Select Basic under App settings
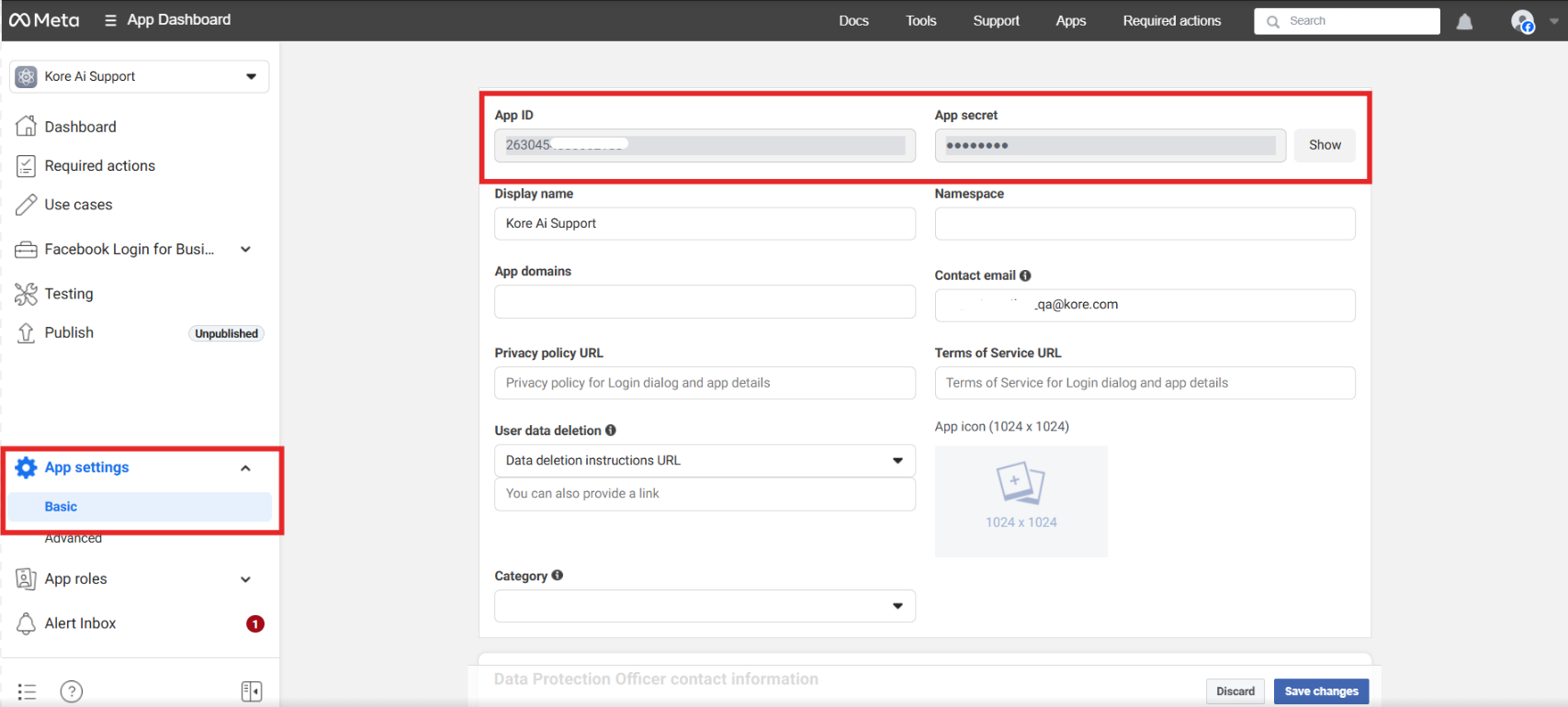 tap(62, 507)
